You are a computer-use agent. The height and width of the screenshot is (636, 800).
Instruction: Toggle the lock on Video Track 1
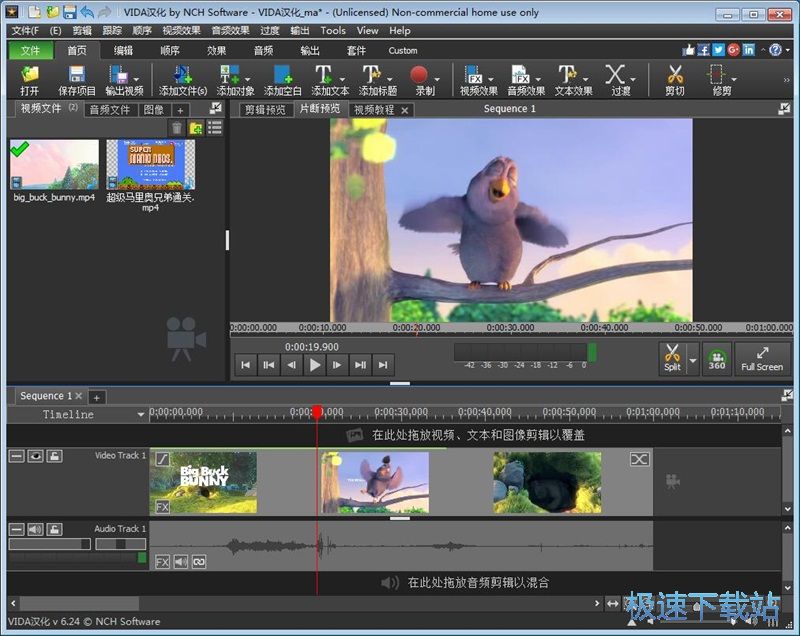tap(55, 456)
